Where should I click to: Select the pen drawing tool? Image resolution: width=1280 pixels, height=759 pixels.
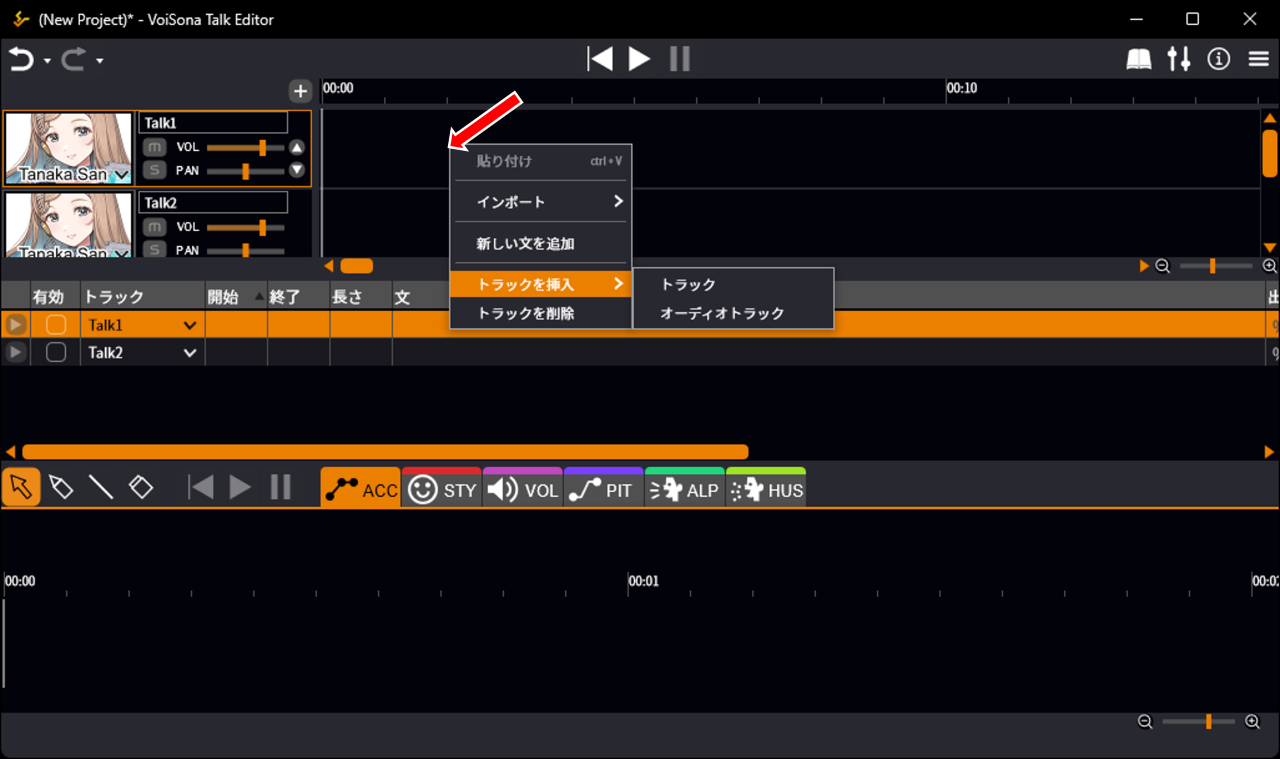pyautogui.click(x=61, y=487)
